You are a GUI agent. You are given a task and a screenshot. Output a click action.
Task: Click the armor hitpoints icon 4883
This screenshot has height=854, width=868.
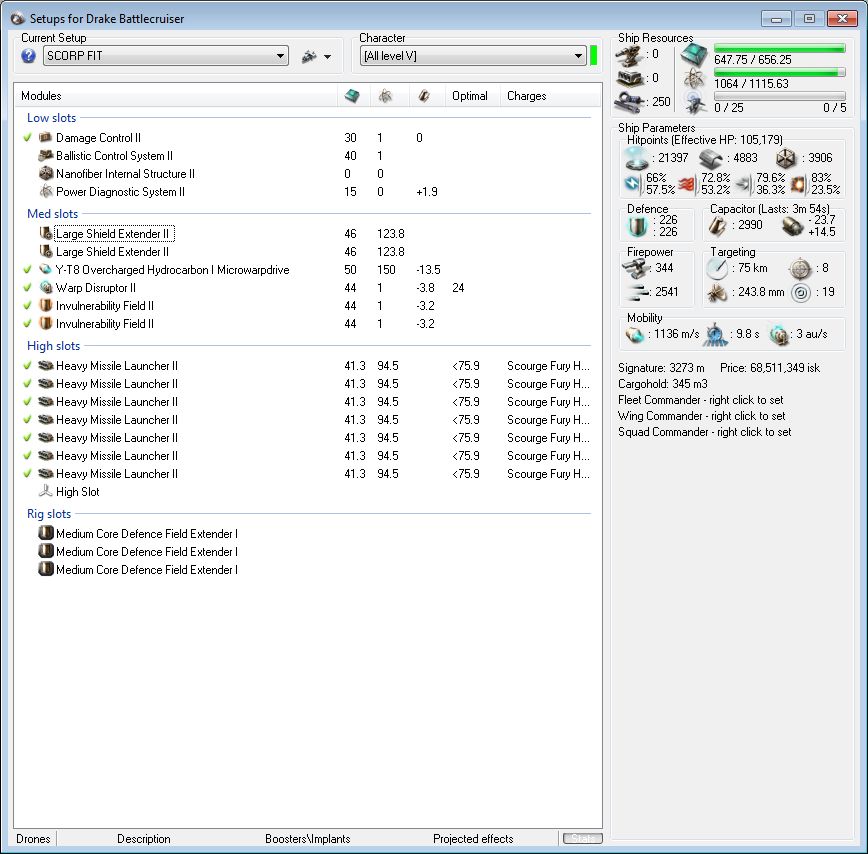coord(711,159)
